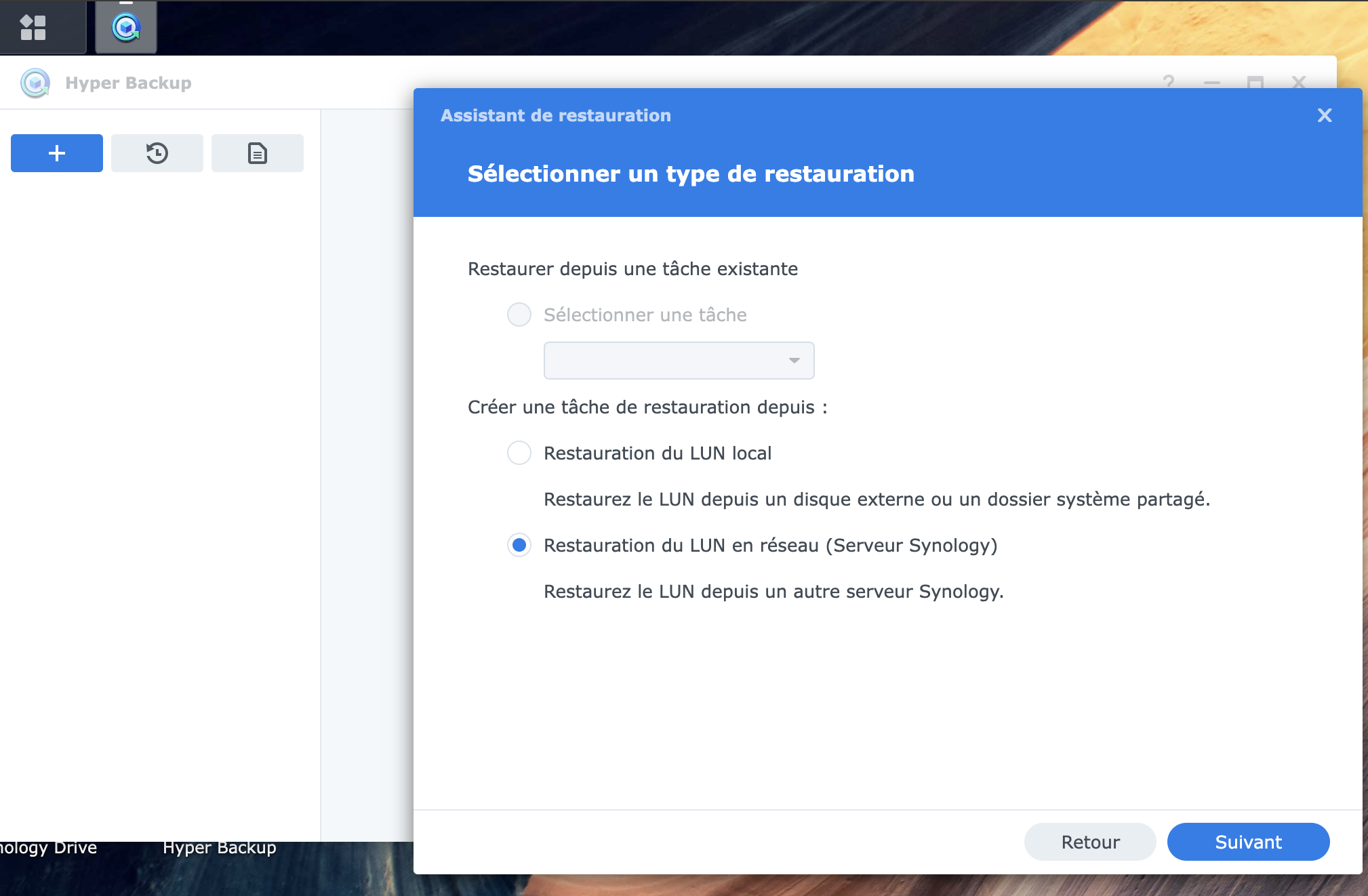This screenshot has height=896, width=1368.
Task: Select 'Restauration du LUN en réseau' radio
Action: (x=519, y=545)
